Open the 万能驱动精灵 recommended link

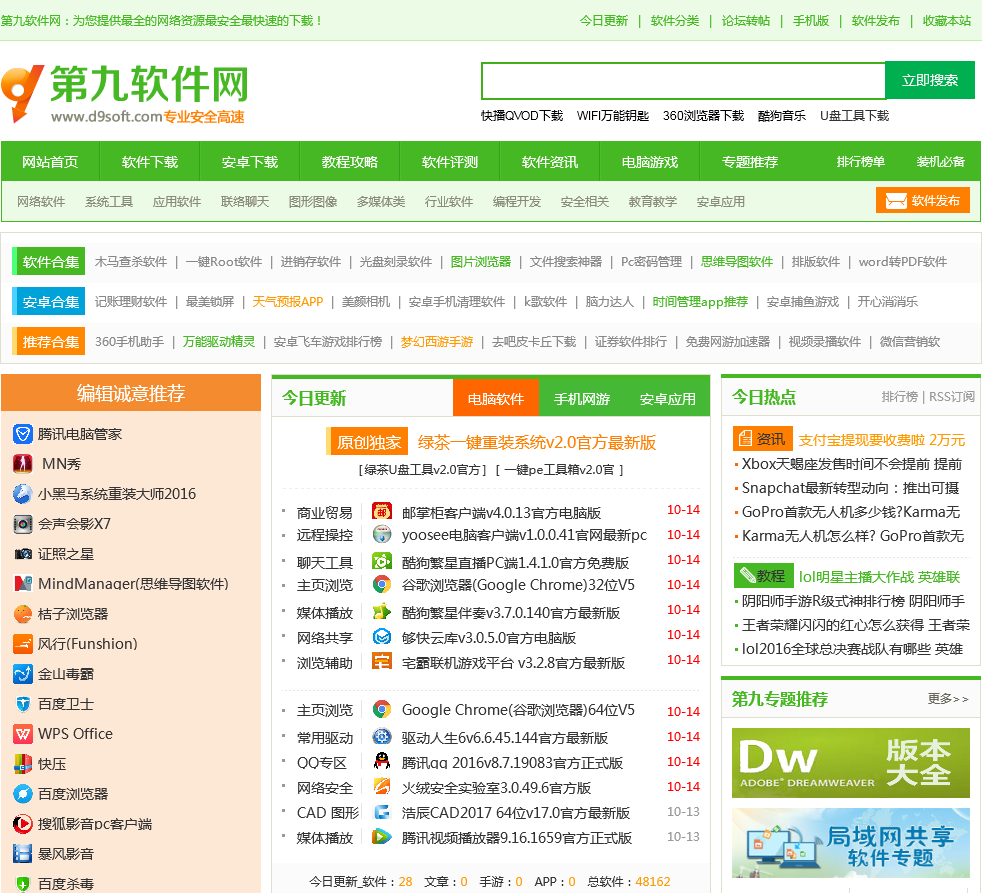(x=219, y=342)
